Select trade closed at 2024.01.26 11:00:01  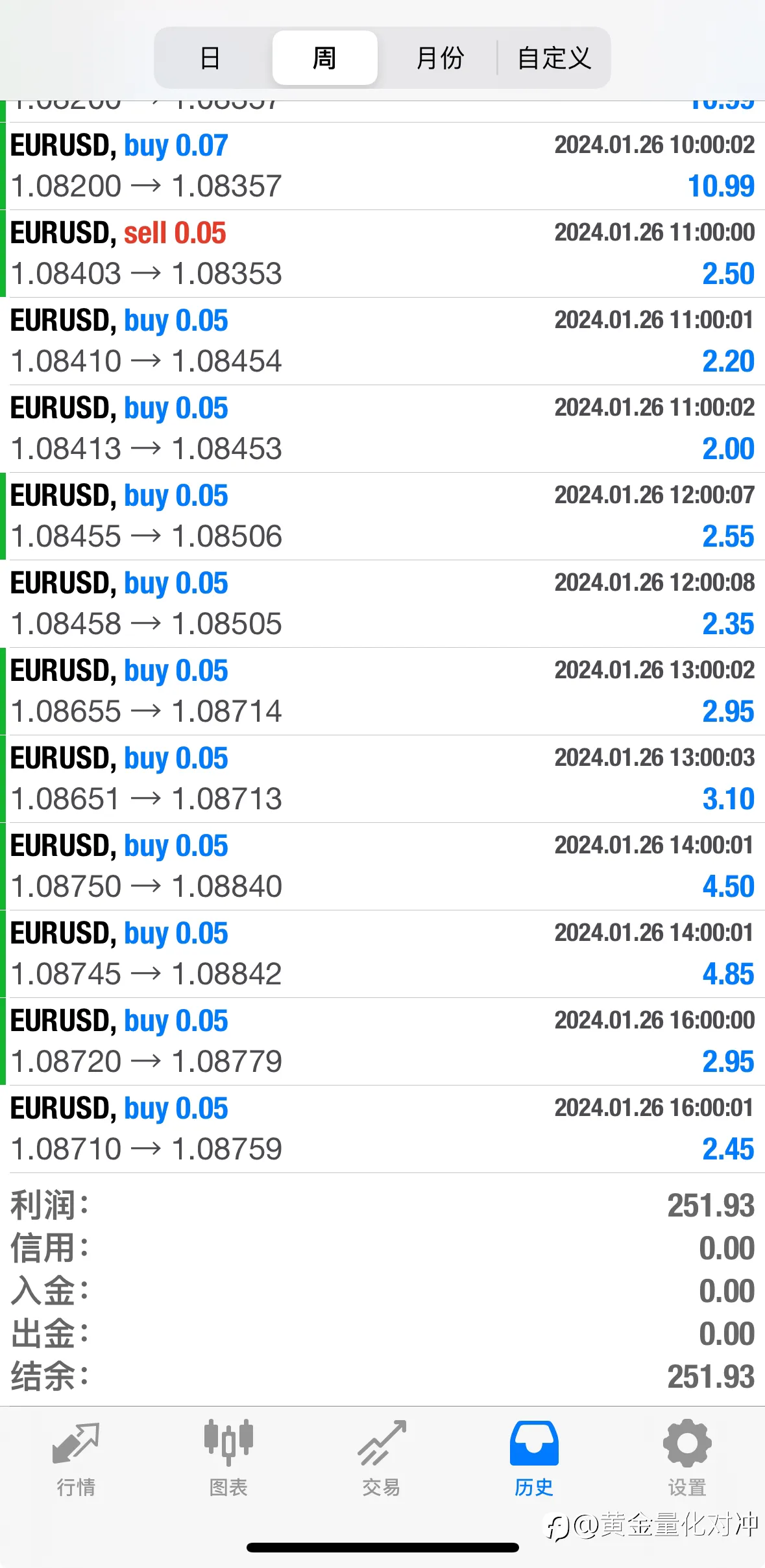pyautogui.click(x=382, y=341)
